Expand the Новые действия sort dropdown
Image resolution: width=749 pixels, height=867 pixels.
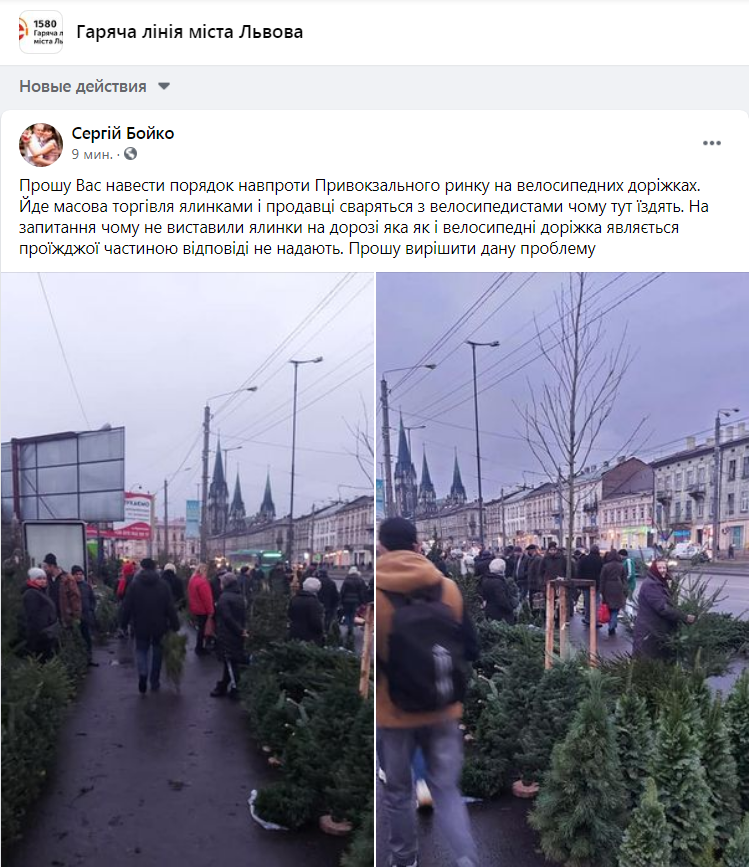(95, 87)
